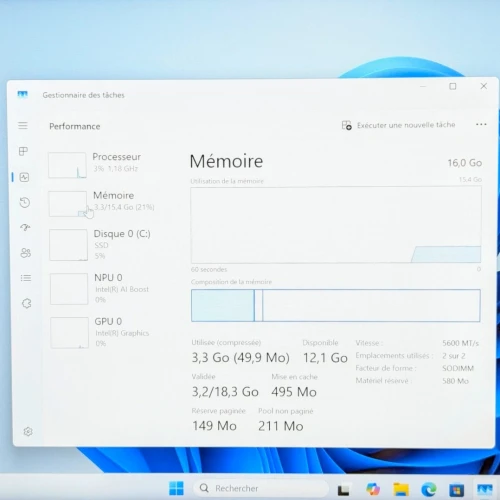The image size is (500, 500).
Task: Click the 495 Mo cached value
Action: [294, 392]
